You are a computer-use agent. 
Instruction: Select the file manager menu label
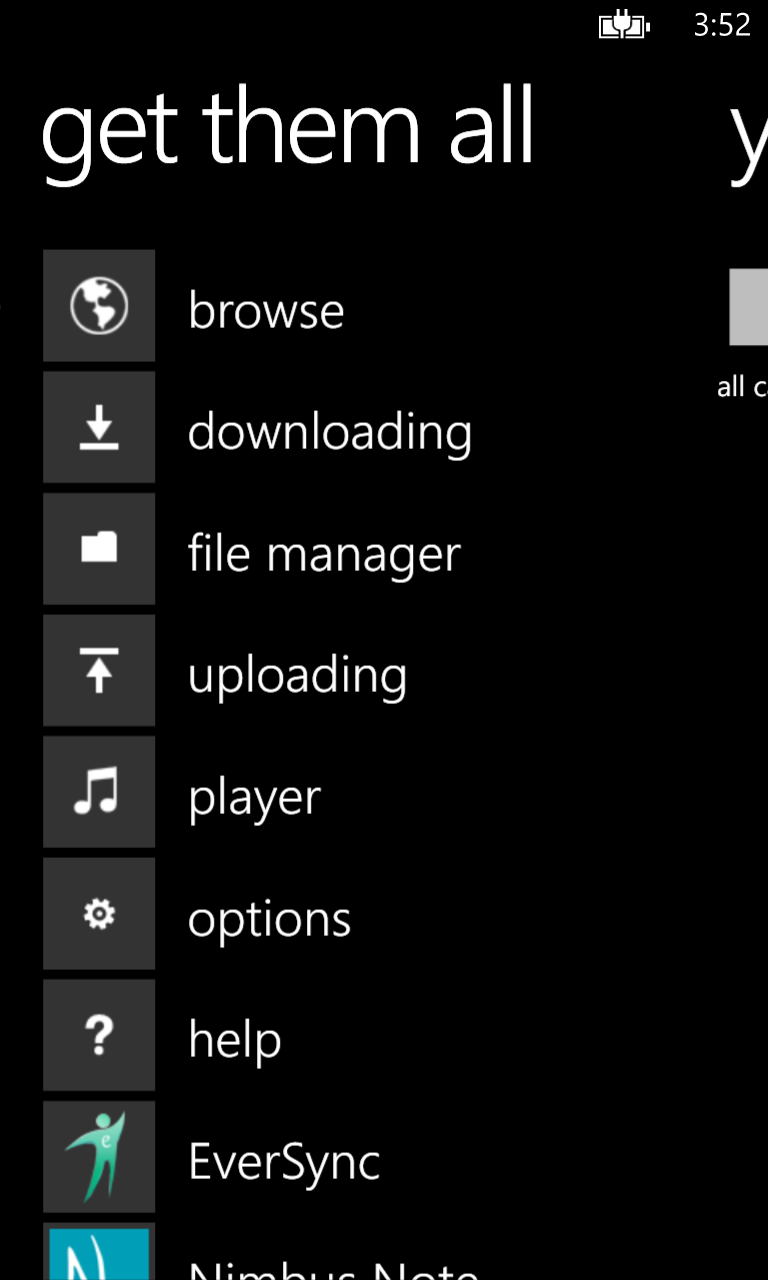tap(324, 555)
